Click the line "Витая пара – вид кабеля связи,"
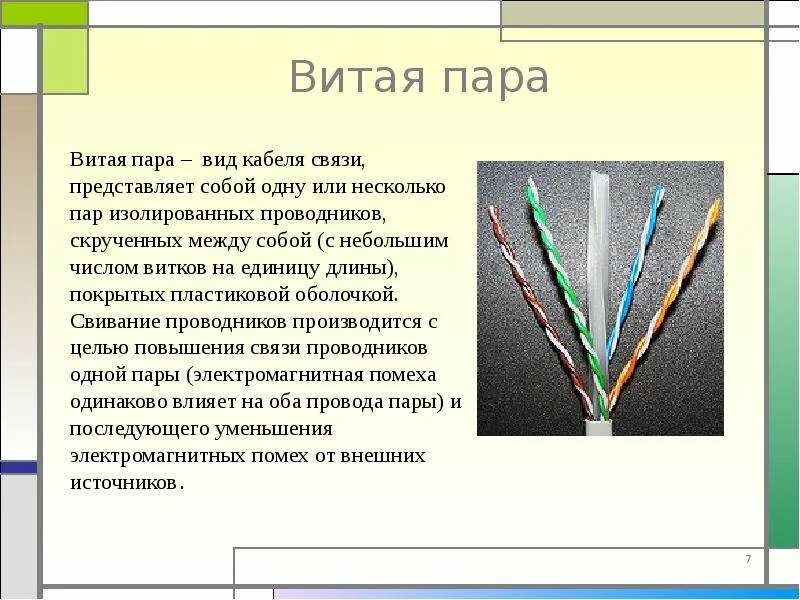800x600 pixels. [217, 160]
